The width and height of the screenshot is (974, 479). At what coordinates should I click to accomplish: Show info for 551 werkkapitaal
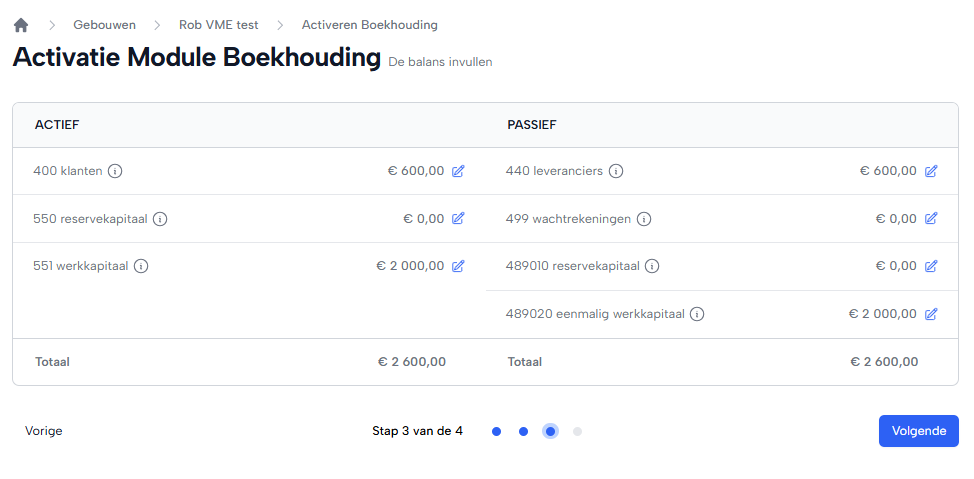tap(141, 266)
